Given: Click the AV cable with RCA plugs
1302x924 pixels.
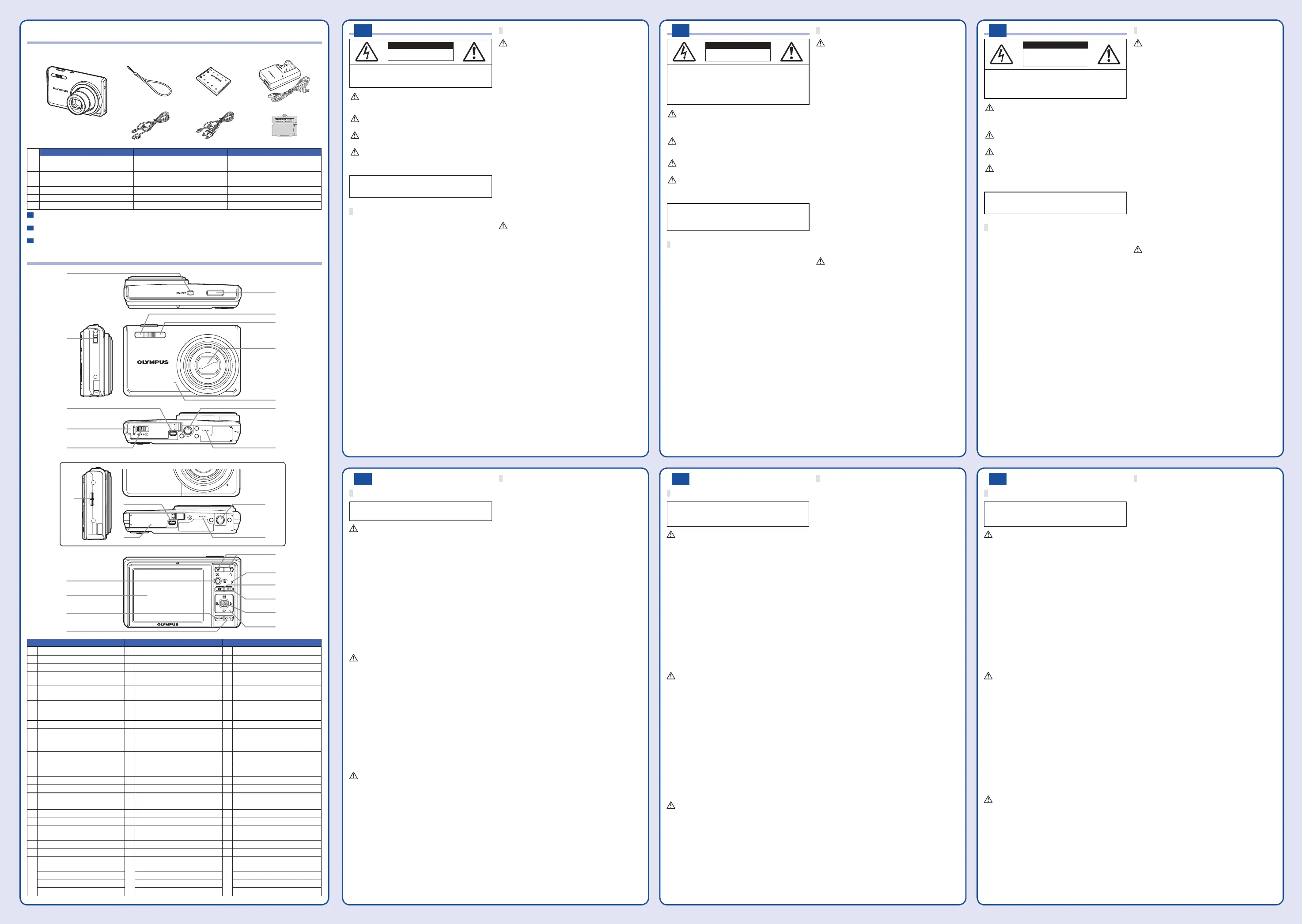Looking at the screenshot, I should click(x=215, y=126).
